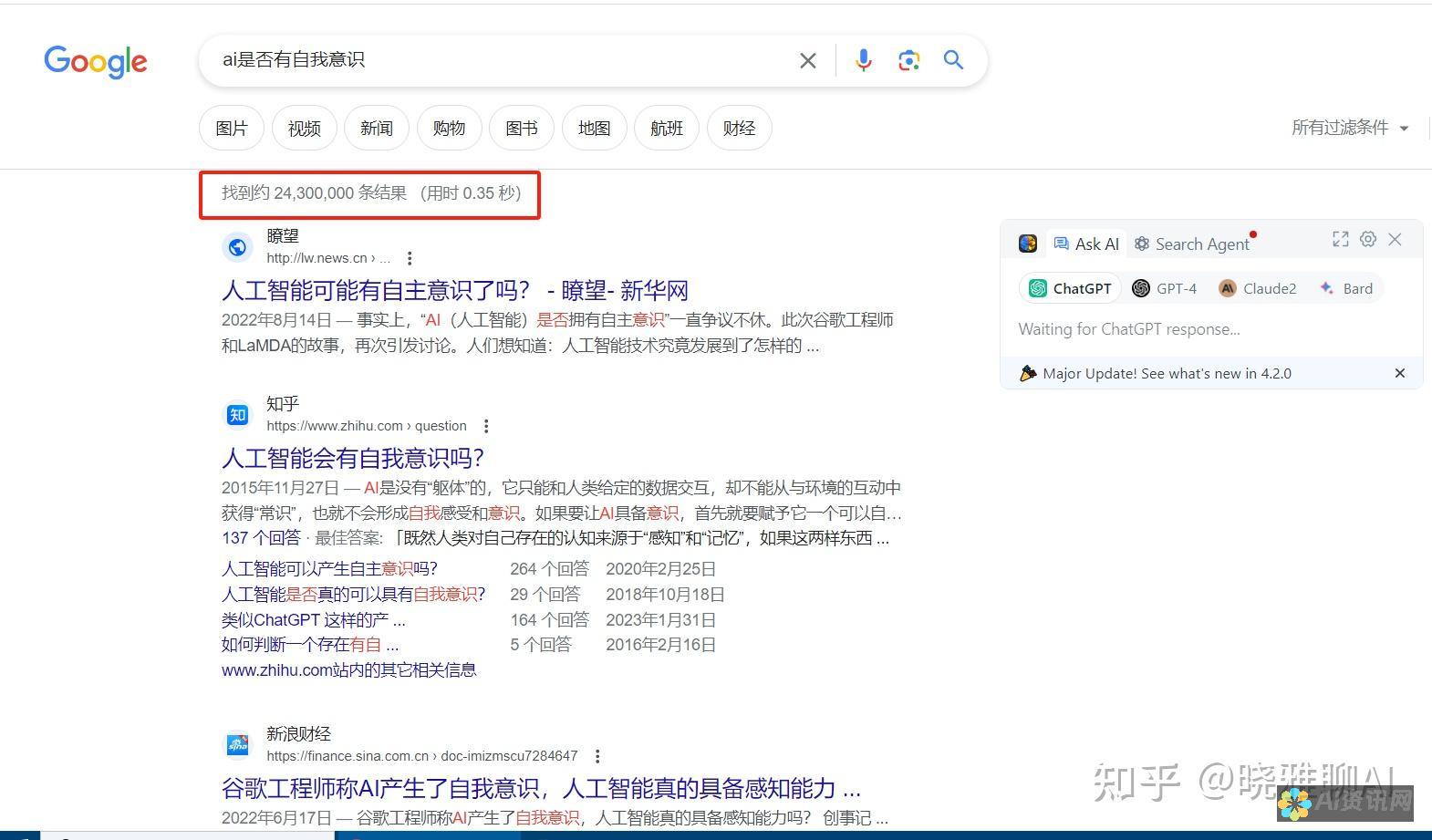This screenshot has height=840, width=1432.
Task: Click the blue magnifier search icon
Action: click(x=953, y=60)
